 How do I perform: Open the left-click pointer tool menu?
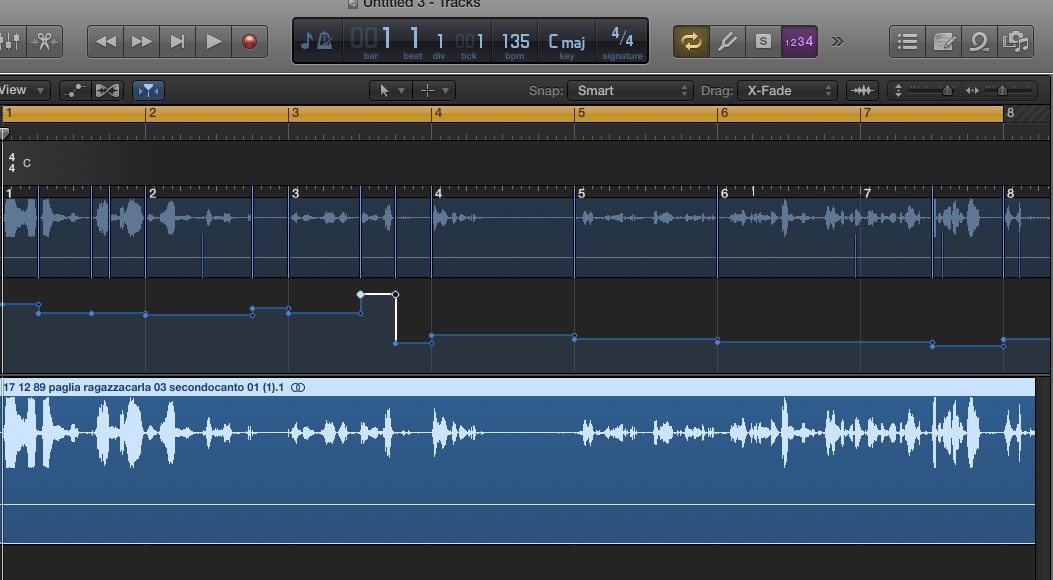pos(389,90)
